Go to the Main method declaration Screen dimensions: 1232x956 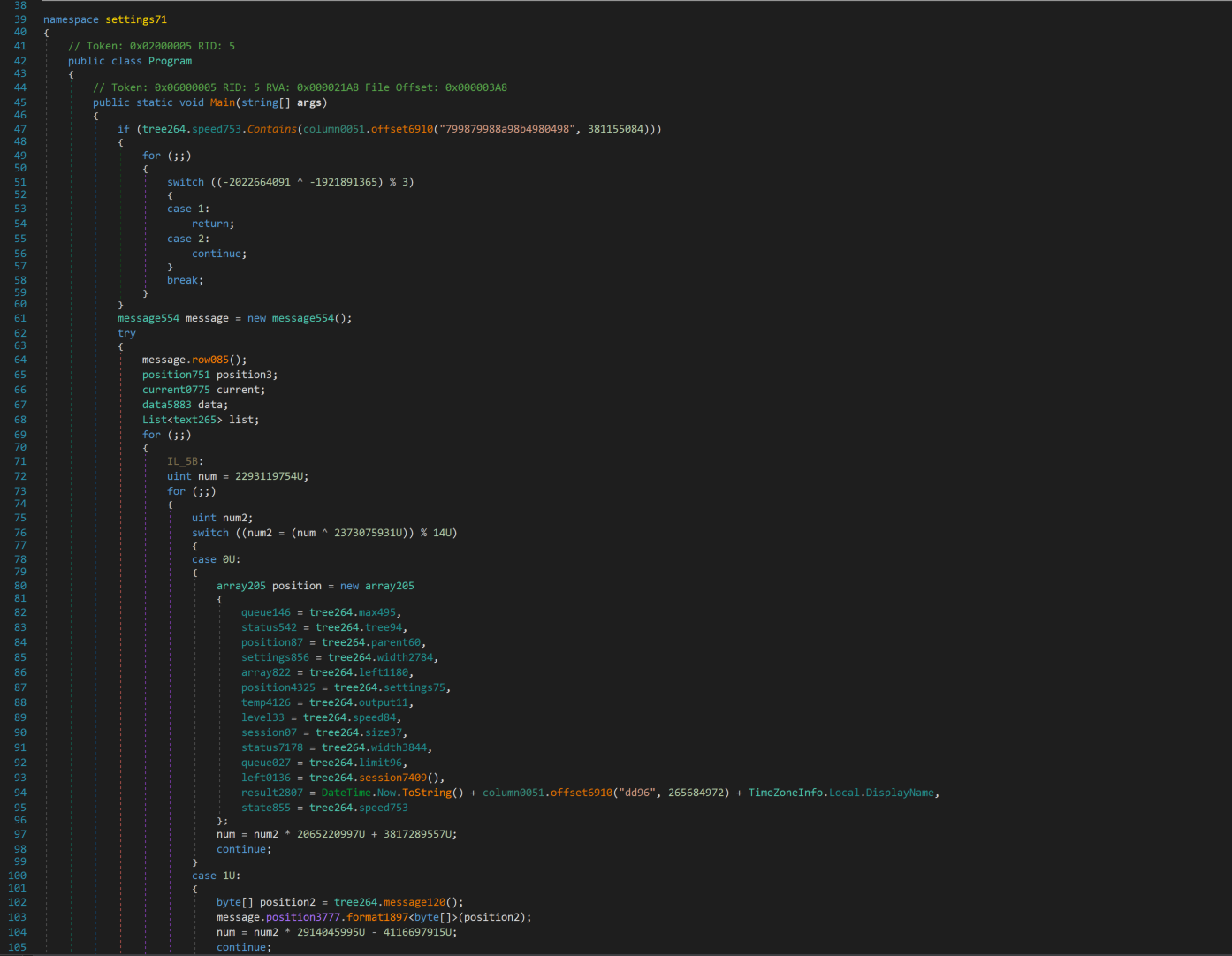[222, 102]
